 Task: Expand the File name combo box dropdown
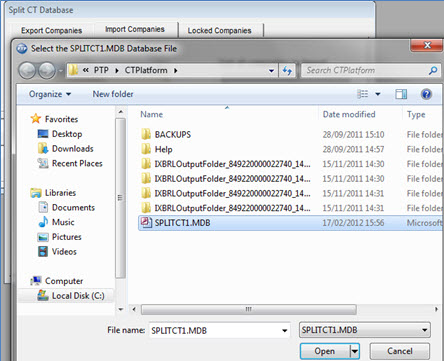point(285,331)
